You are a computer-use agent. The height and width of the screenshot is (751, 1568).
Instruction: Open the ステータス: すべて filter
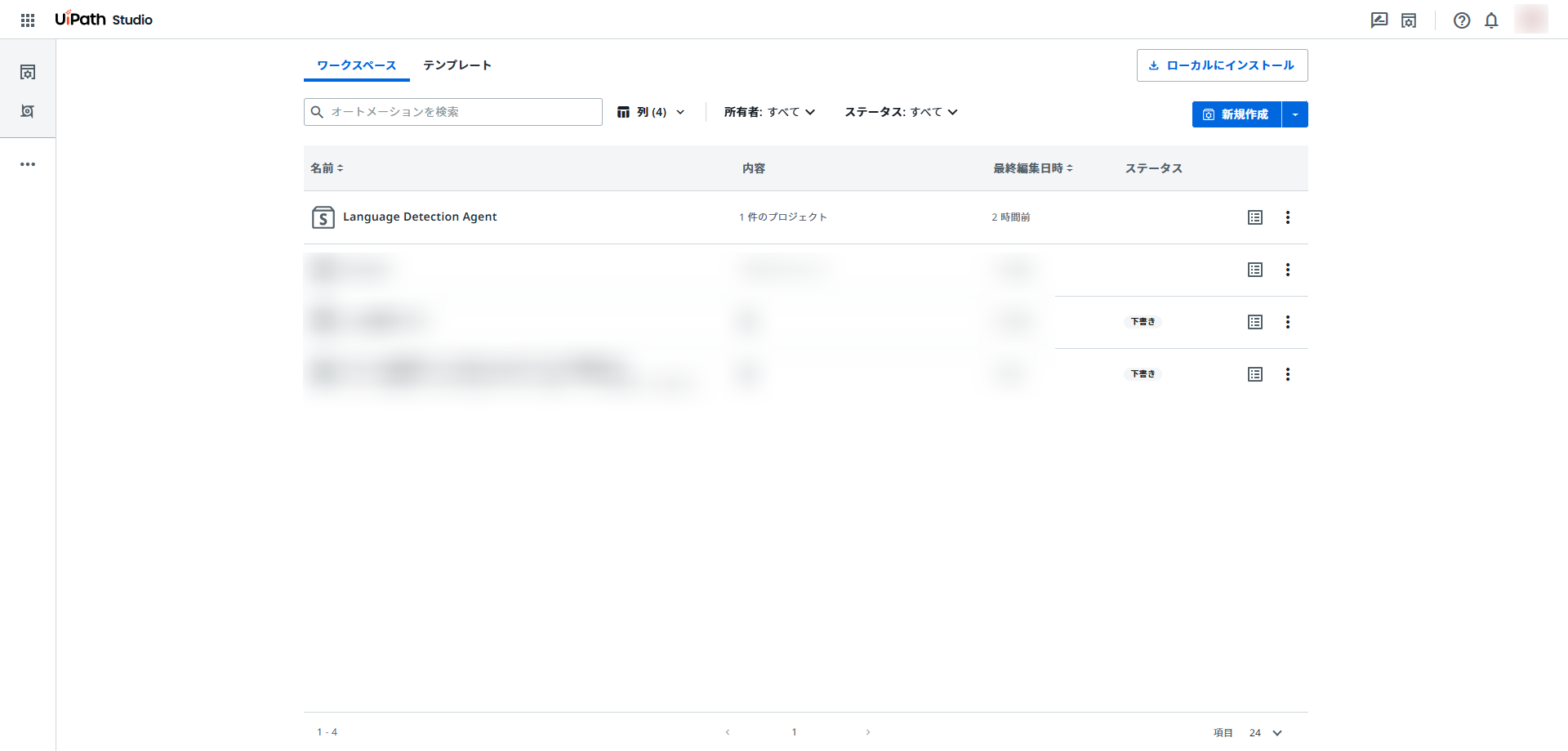[901, 112]
